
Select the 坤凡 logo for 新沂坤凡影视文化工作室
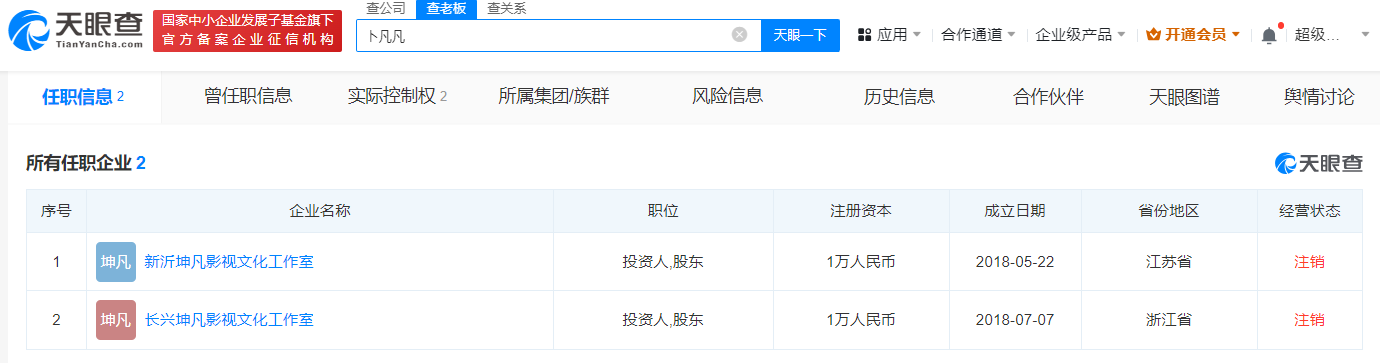(116, 262)
